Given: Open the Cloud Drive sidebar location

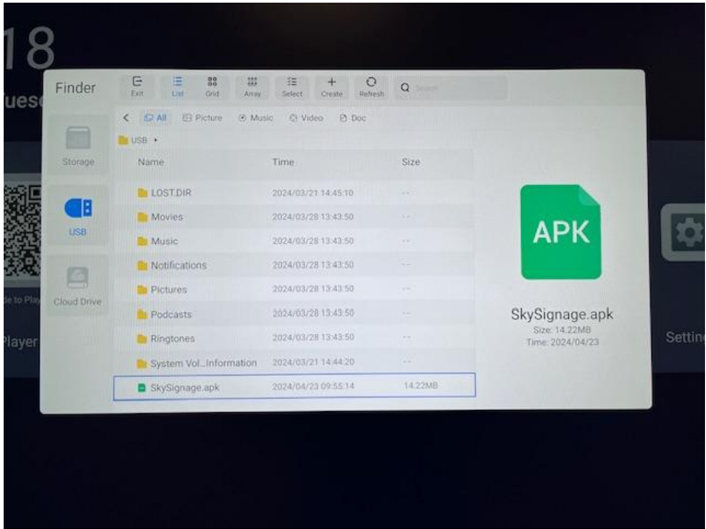Looking at the screenshot, I should click(x=77, y=285).
